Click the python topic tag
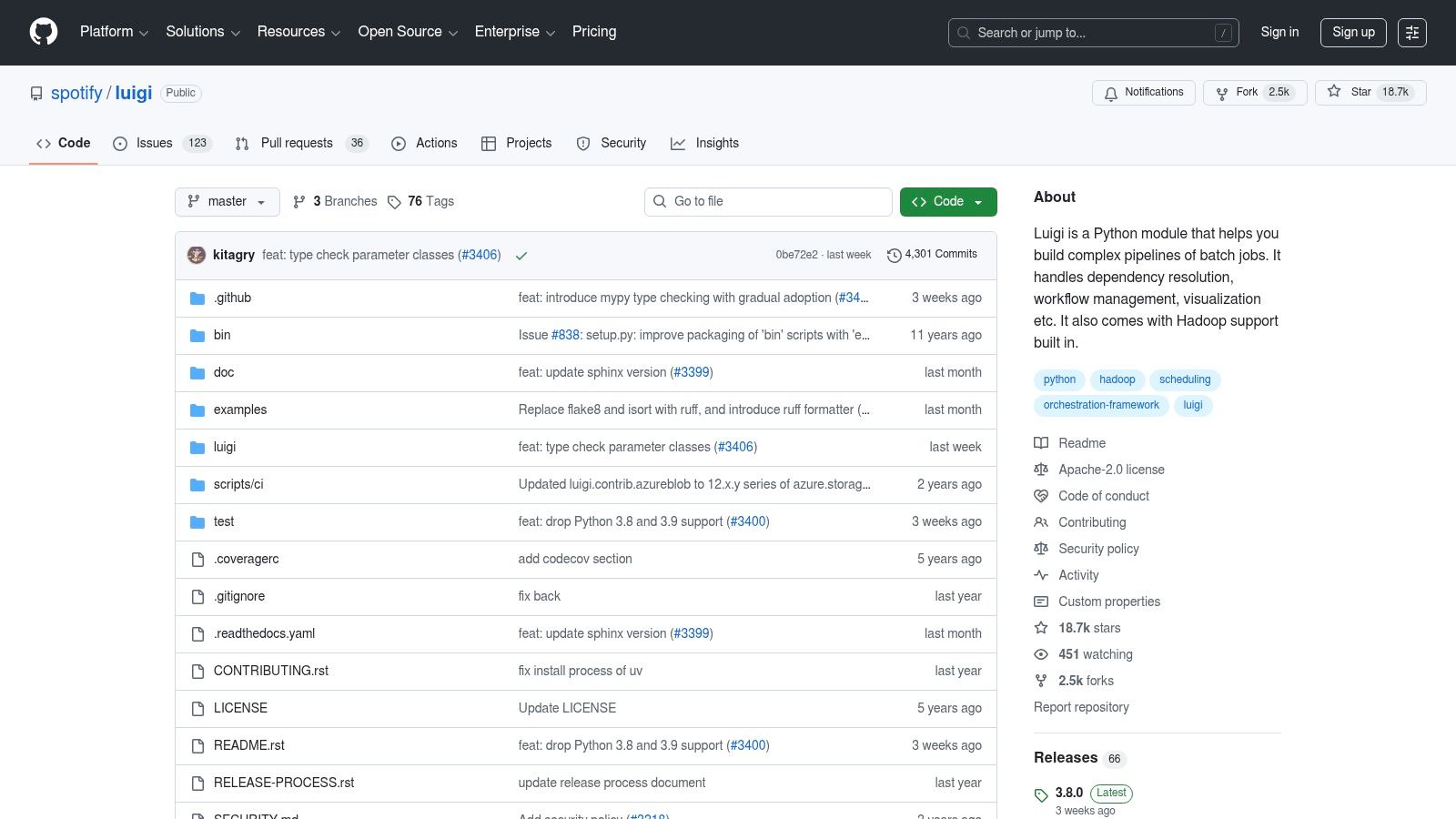 coord(1059,379)
